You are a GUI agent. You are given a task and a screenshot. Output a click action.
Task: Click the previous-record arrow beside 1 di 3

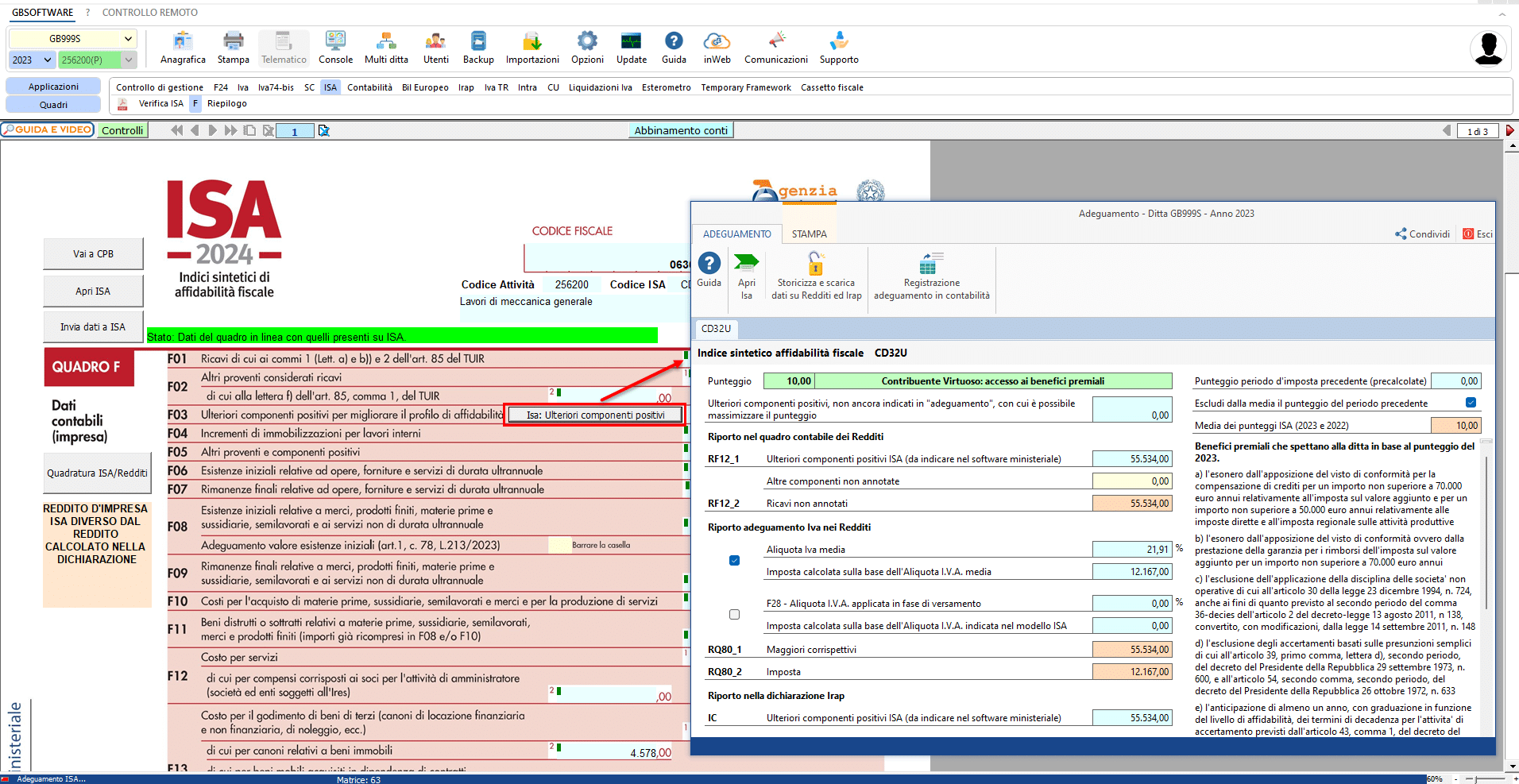[1447, 131]
